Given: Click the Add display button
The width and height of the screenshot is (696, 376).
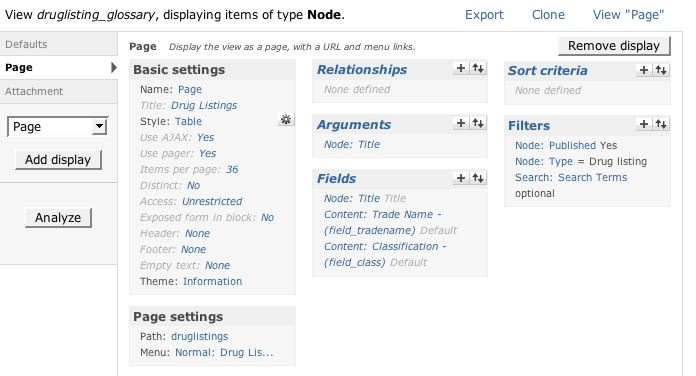Looking at the screenshot, I should pyautogui.click(x=58, y=160).
